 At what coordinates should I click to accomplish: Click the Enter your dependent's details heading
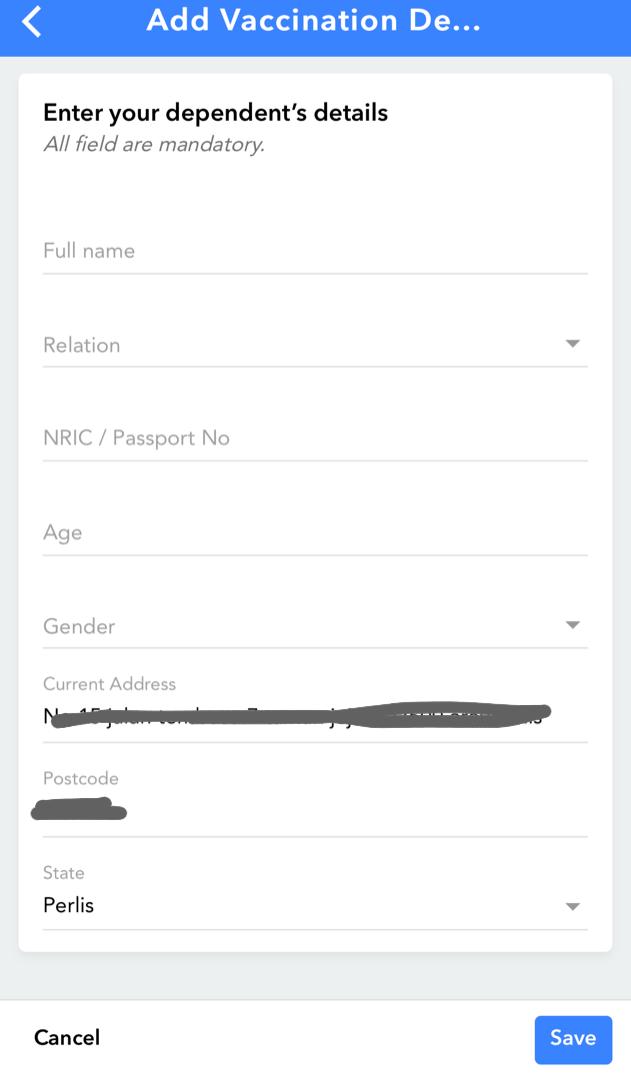click(215, 112)
